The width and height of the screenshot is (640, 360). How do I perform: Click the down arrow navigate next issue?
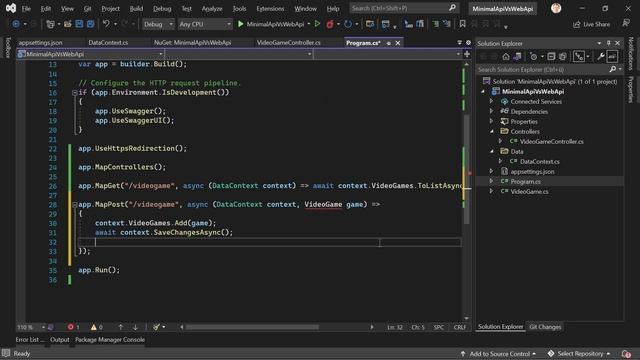(x=135, y=327)
